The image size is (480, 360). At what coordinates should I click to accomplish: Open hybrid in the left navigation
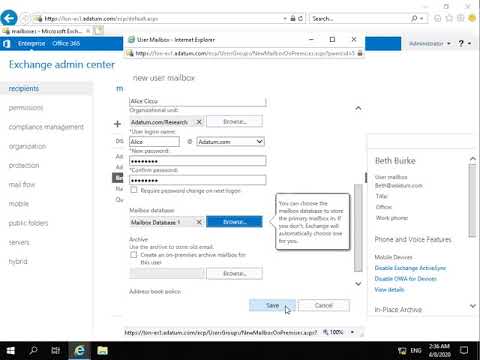pyautogui.click(x=18, y=261)
